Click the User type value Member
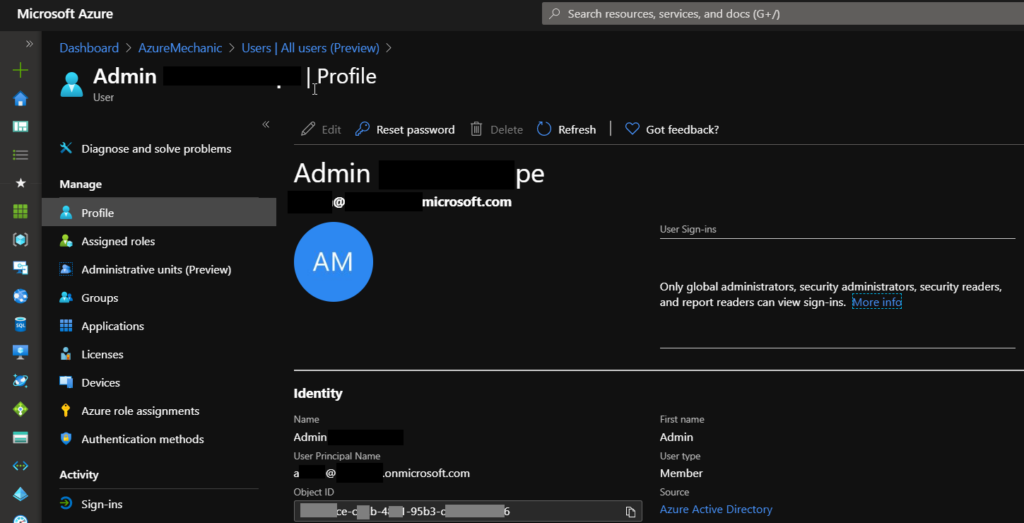This screenshot has height=523, width=1024. point(681,473)
